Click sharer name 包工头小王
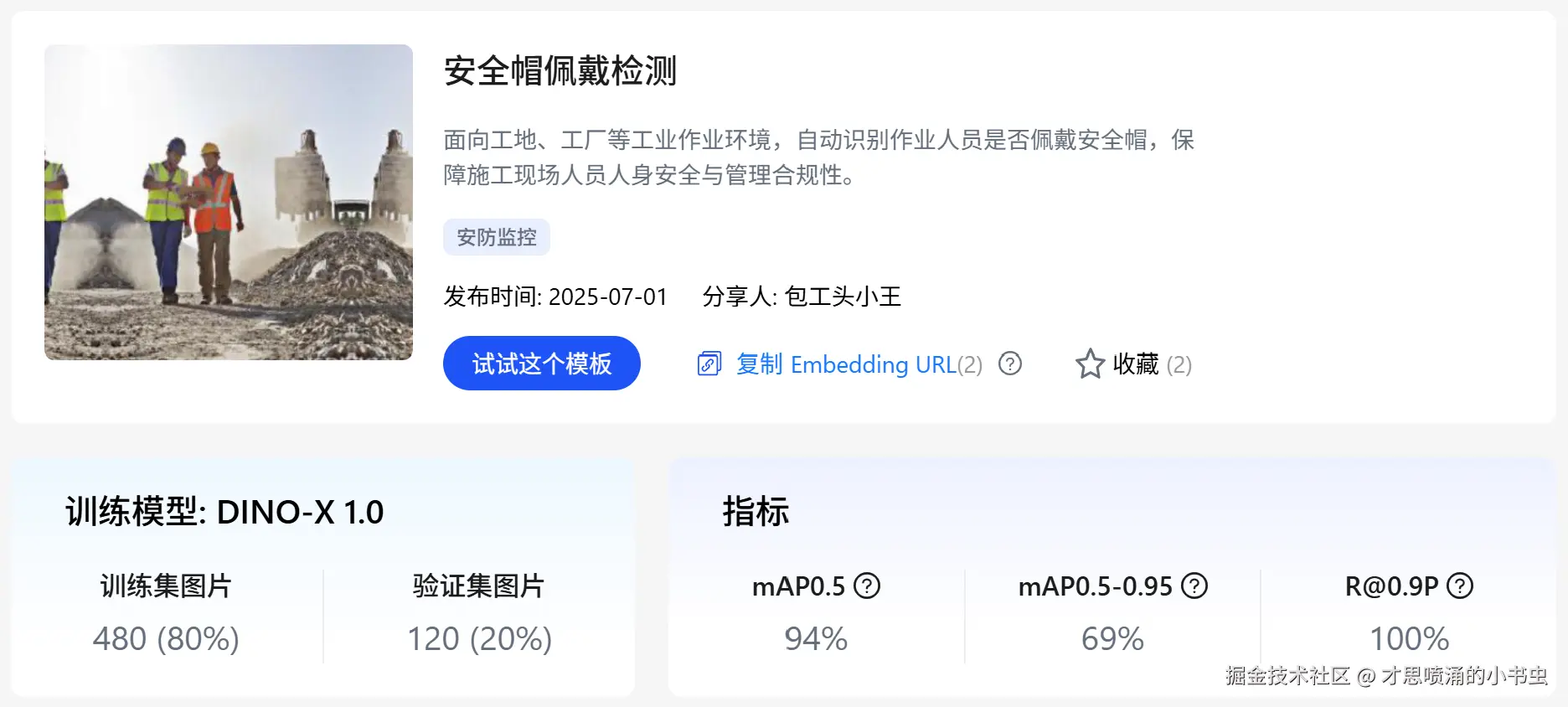The height and width of the screenshot is (707, 1568). pos(843,297)
